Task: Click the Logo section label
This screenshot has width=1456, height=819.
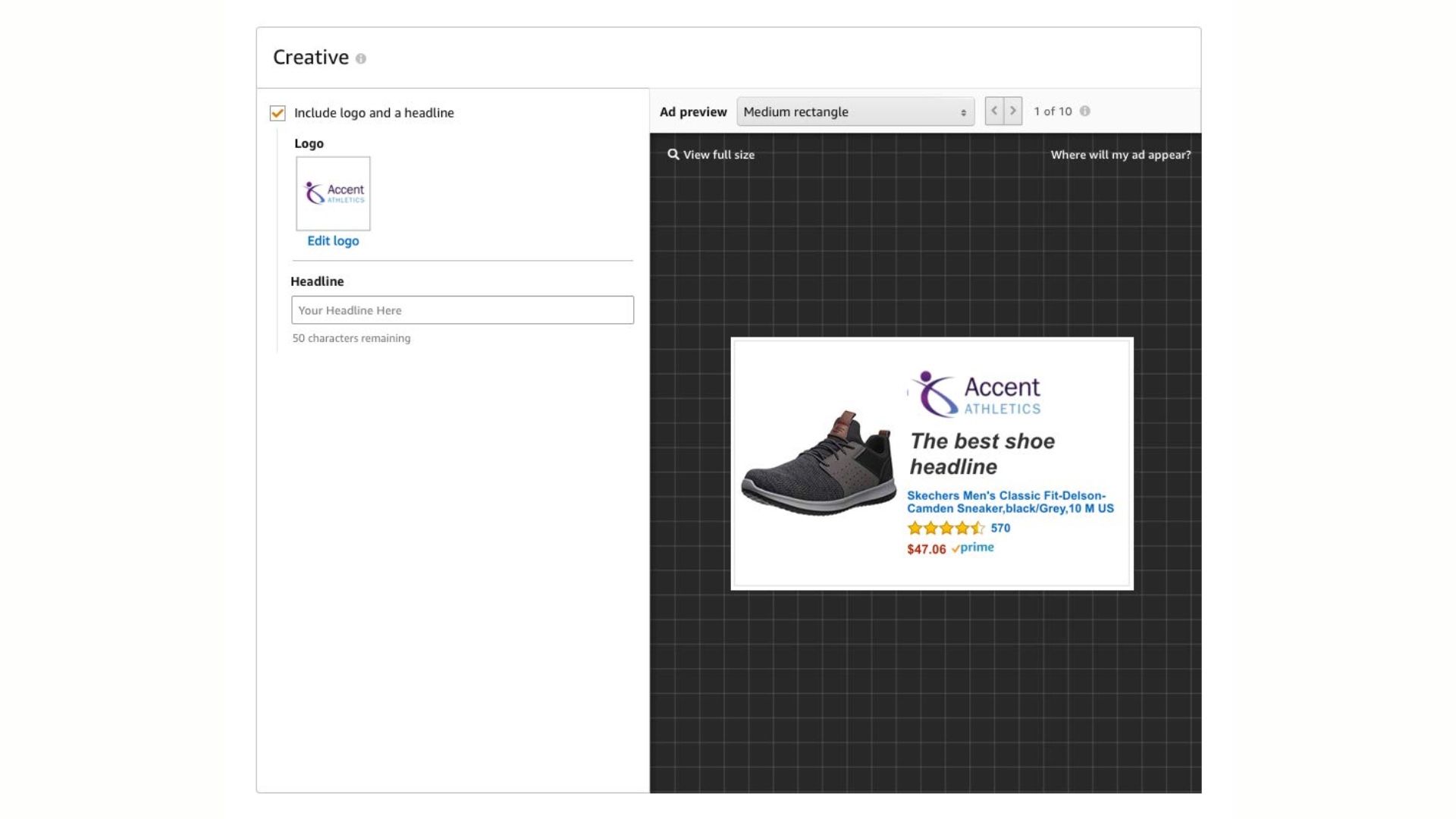Action: coord(309,143)
